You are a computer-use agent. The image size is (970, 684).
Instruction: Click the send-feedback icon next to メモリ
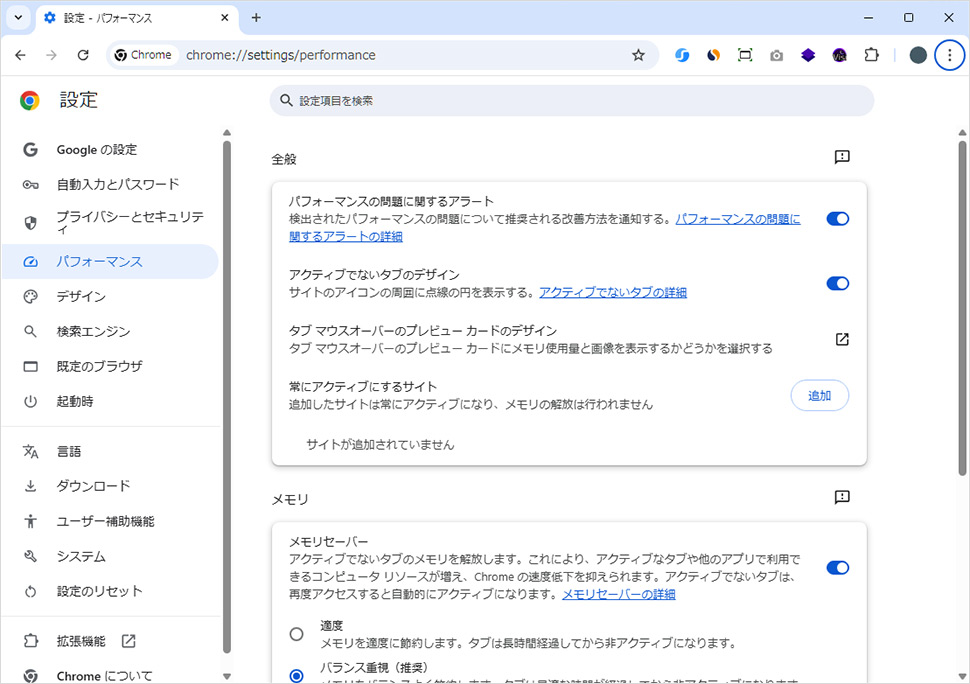pyautogui.click(x=841, y=497)
